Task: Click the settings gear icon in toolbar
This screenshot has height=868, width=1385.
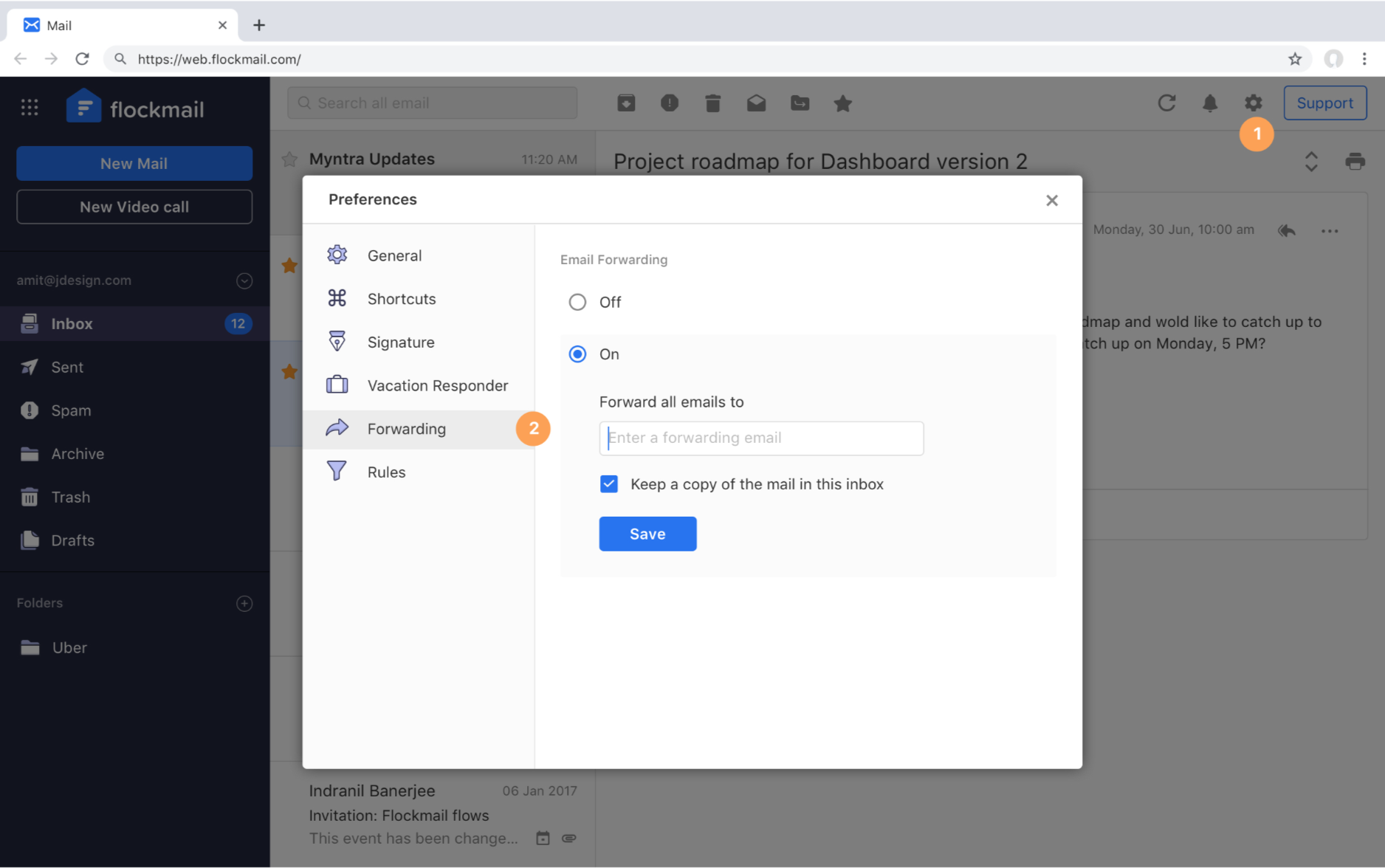Action: (x=1253, y=103)
